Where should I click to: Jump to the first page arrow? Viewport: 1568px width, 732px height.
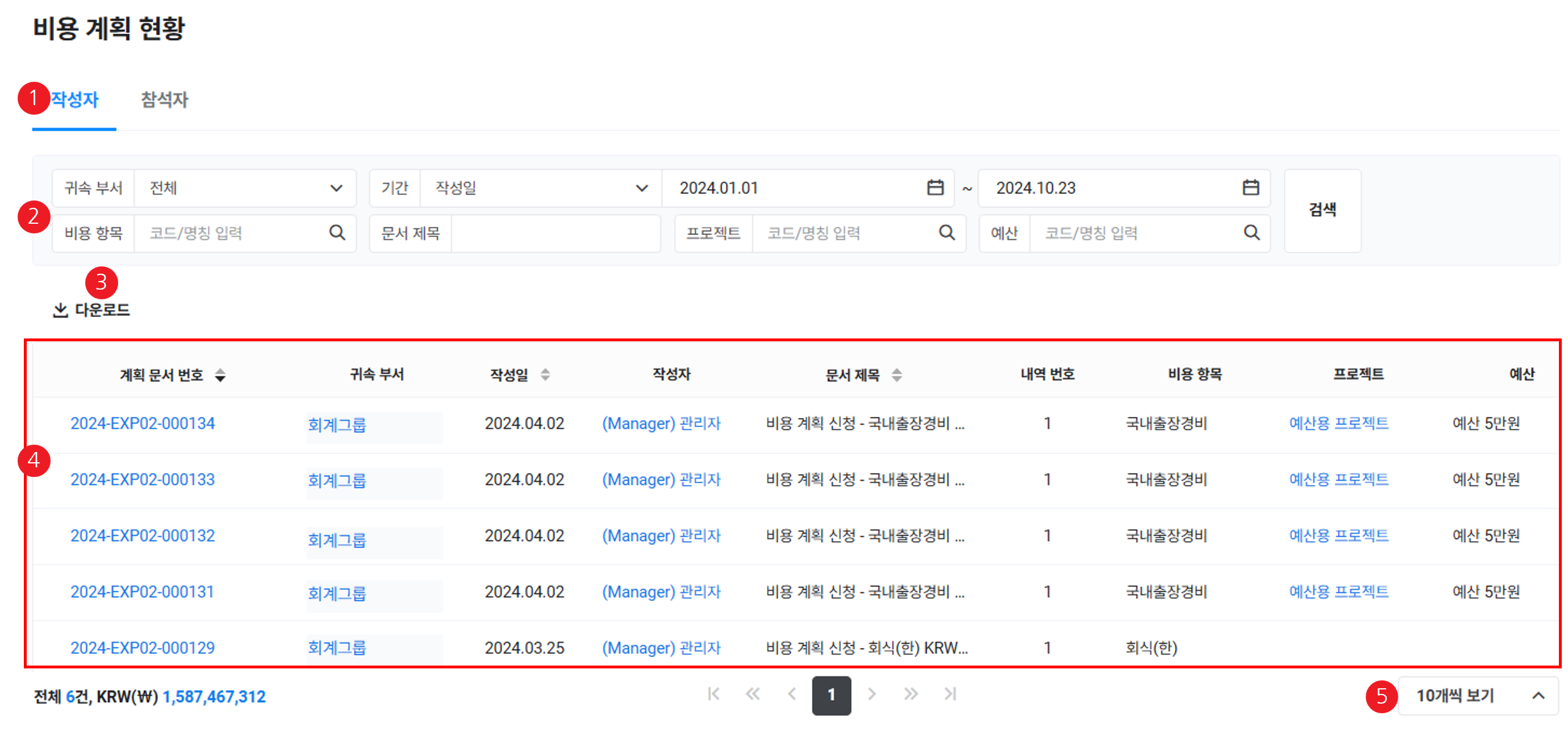pos(714,695)
